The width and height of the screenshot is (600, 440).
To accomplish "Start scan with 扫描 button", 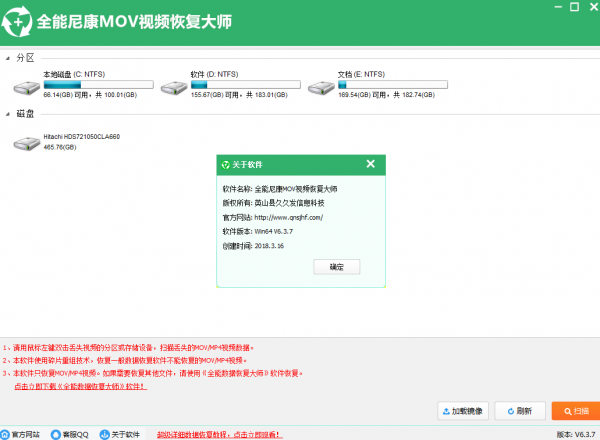I will 576,411.
